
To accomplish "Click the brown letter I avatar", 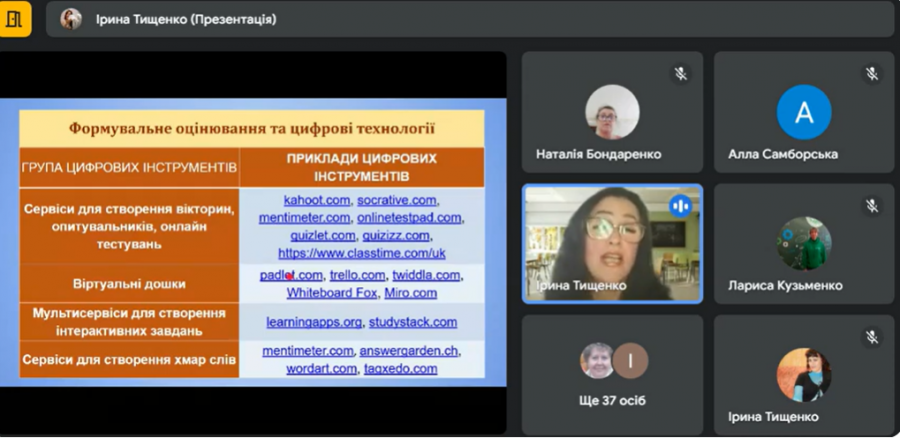I will (x=630, y=361).
